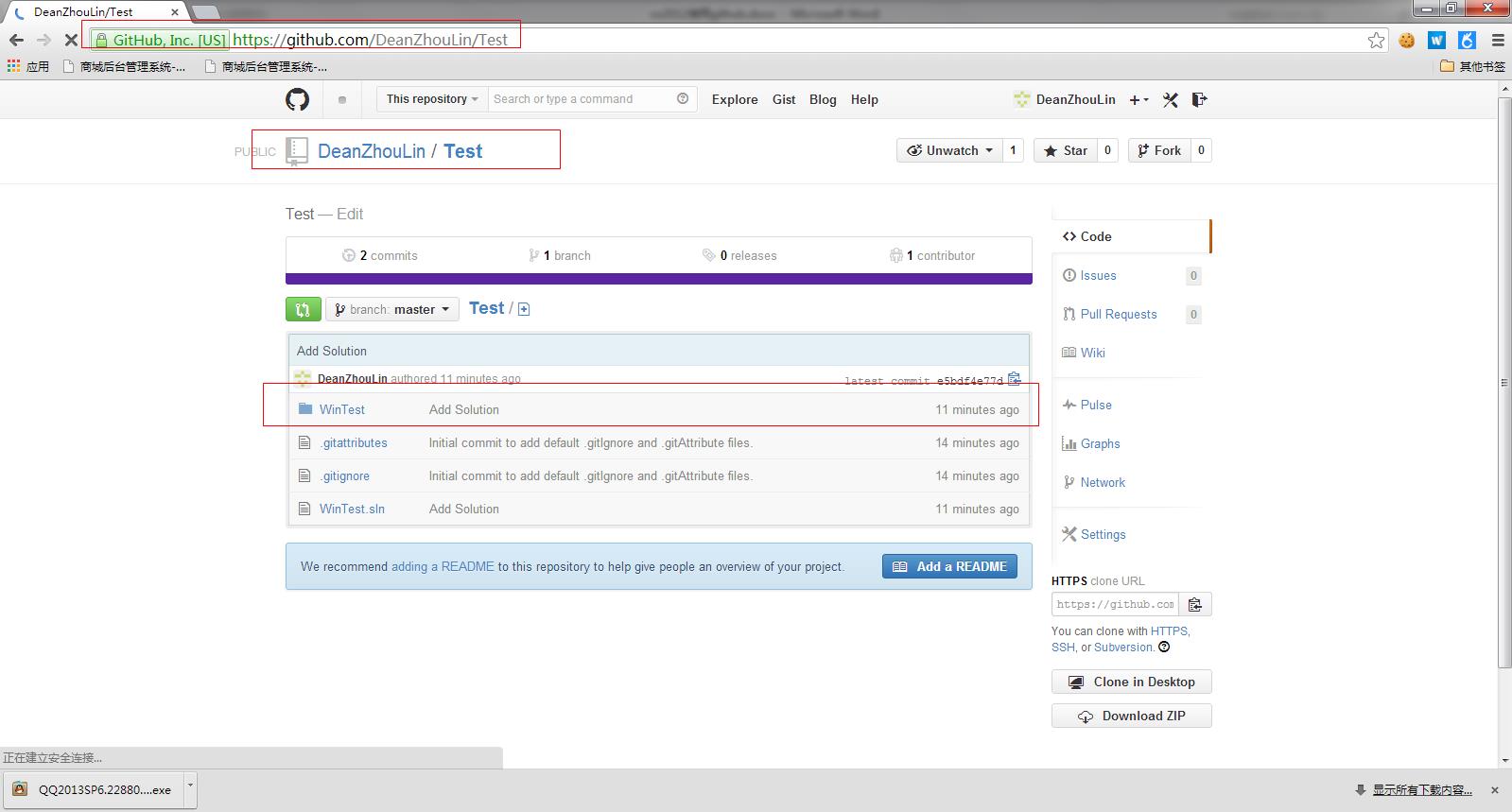Viewport: 1512px width, 812px height.
Task: Click the Subversion clone link
Action: [x=1123, y=648]
